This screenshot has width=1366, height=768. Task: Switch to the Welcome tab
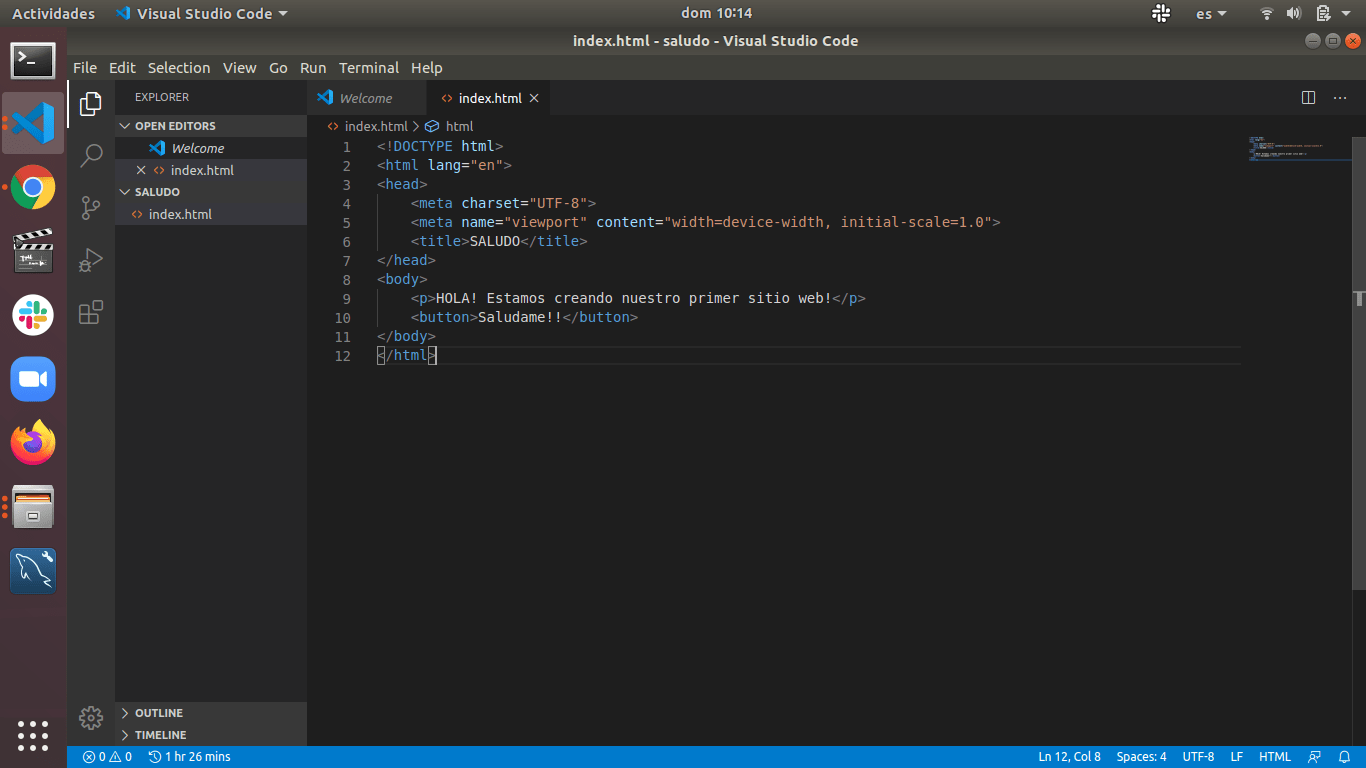(367, 98)
